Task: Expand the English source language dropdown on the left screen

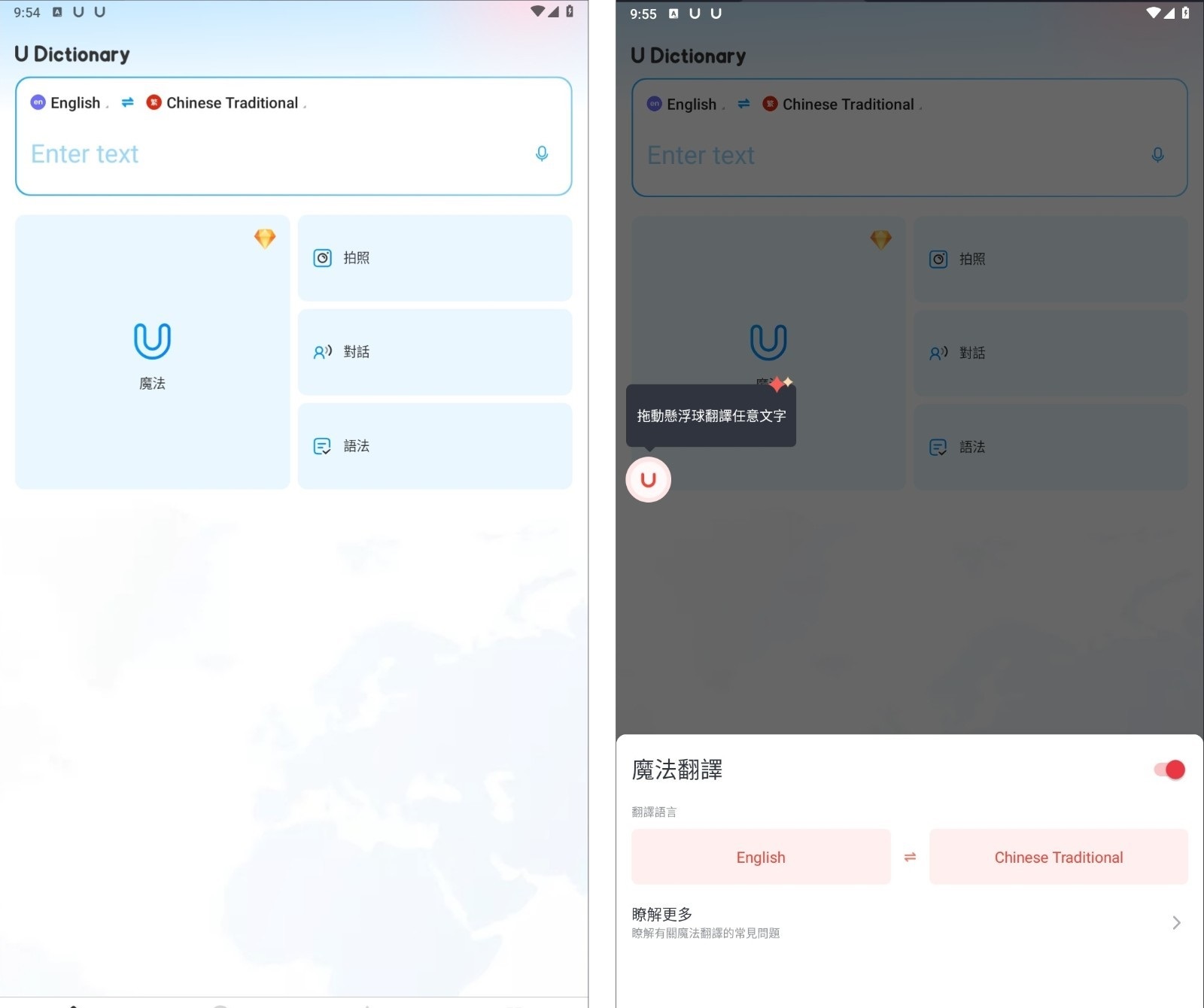Action: pyautogui.click(x=74, y=103)
